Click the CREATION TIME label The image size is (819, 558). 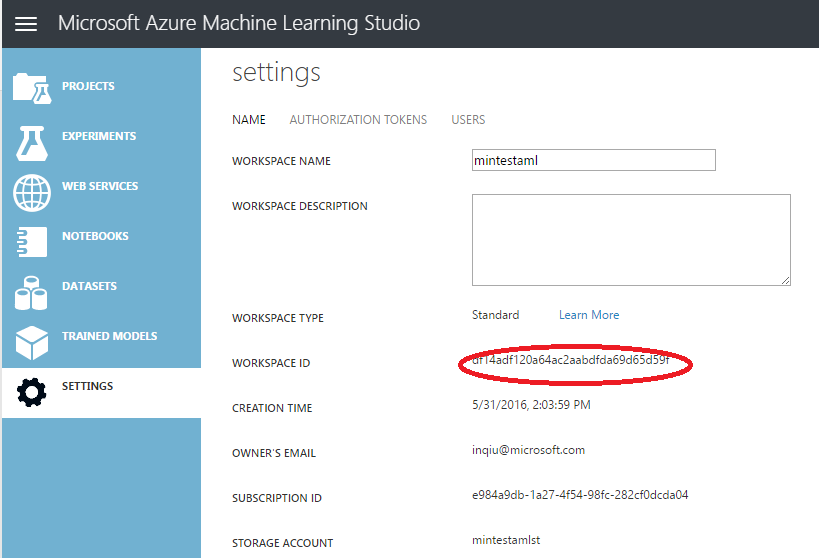pos(272,408)
